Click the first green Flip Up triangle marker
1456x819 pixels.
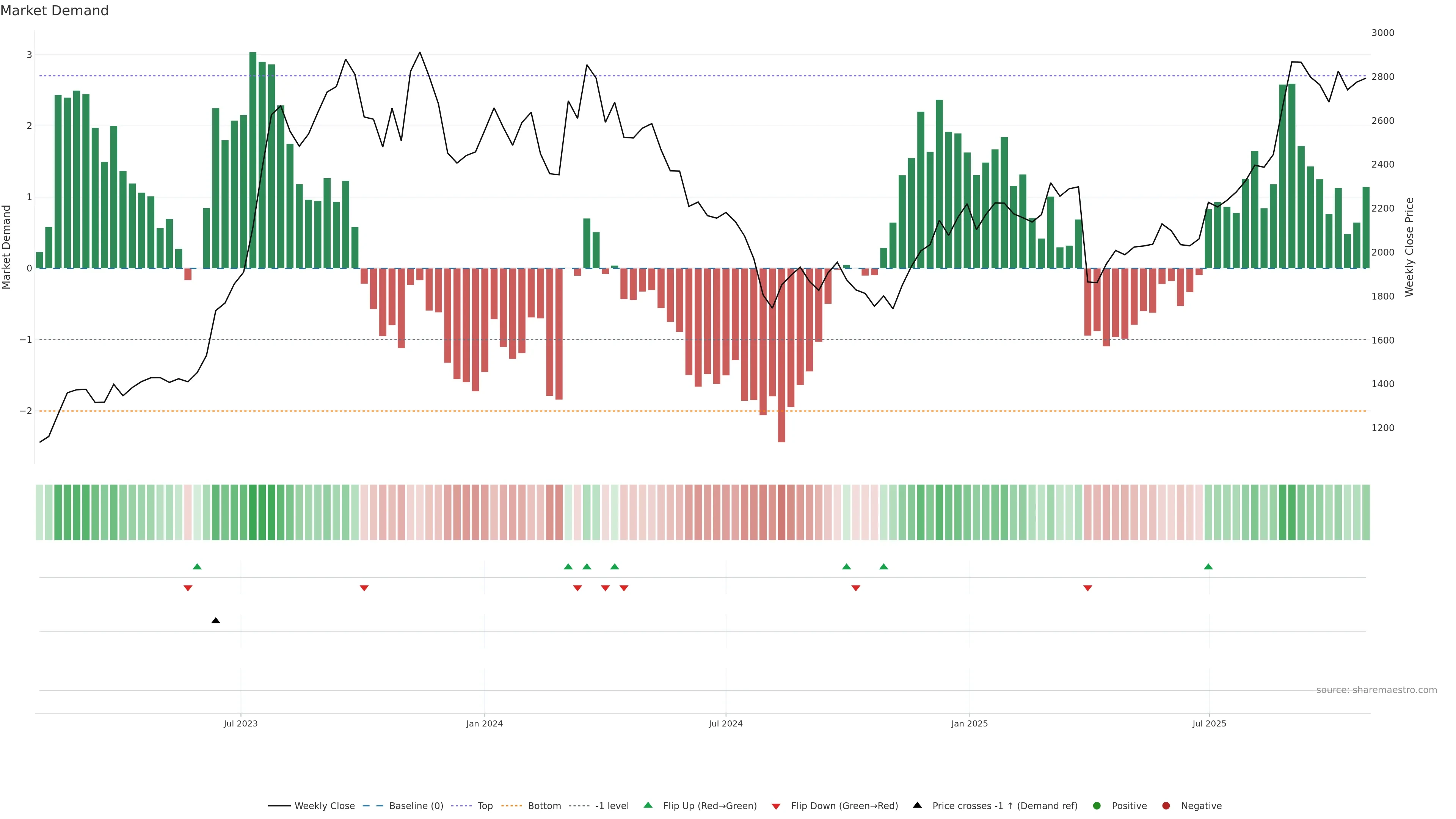[x=197, y=566]
